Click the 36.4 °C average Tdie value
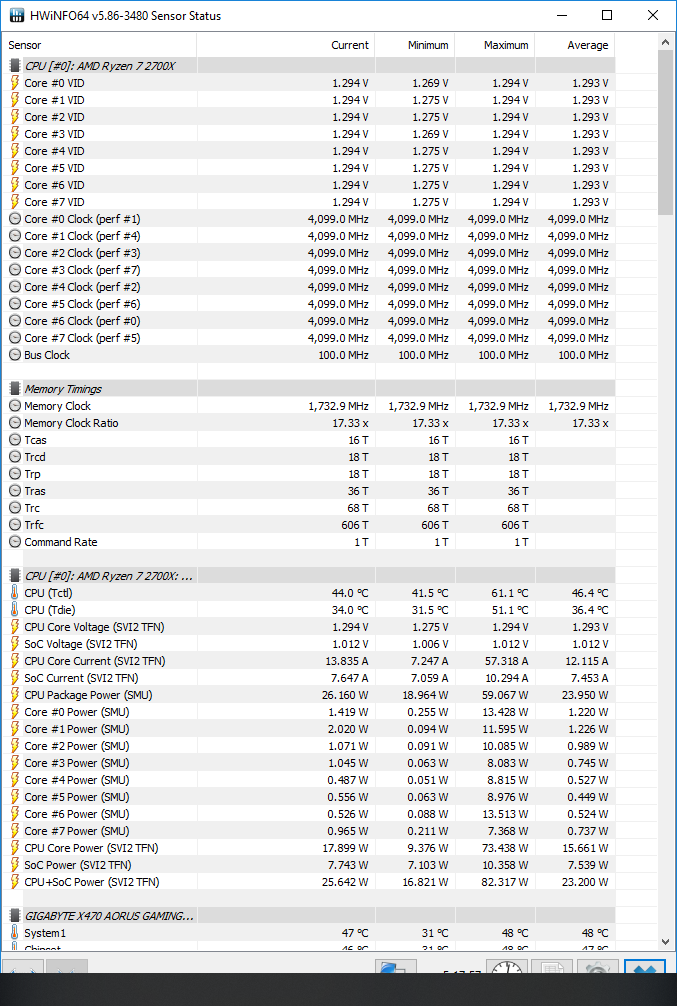677x1006 pixels. 590,610
